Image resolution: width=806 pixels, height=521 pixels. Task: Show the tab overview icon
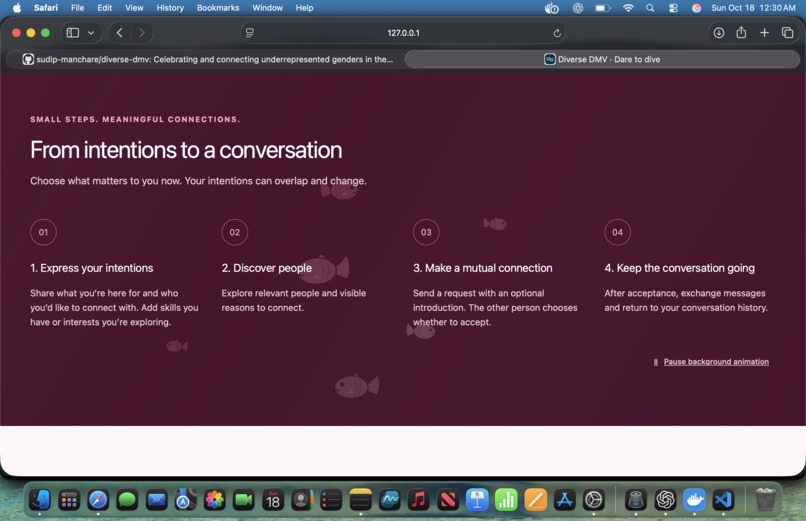[x=787, y=33]
